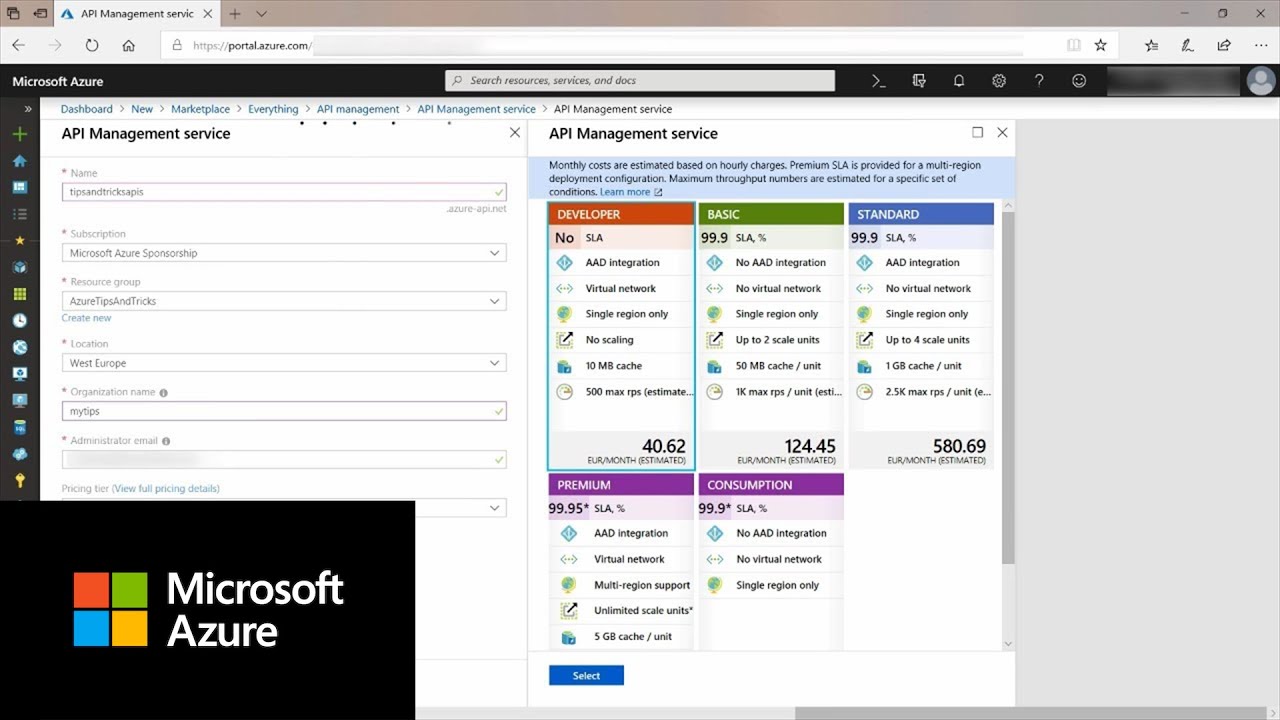The width and height of the screenshot is (1280, 720).
Task: Select the Developer pricing tier card
Action: pyautogui.click(x=621, y=336)
